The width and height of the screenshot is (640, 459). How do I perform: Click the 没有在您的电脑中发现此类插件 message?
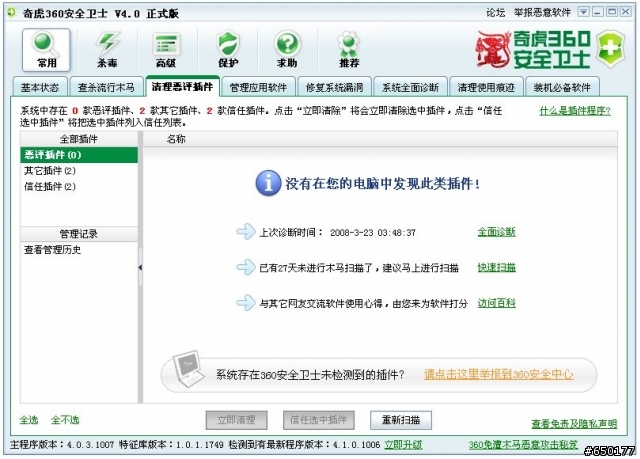(x=382, y=184)
